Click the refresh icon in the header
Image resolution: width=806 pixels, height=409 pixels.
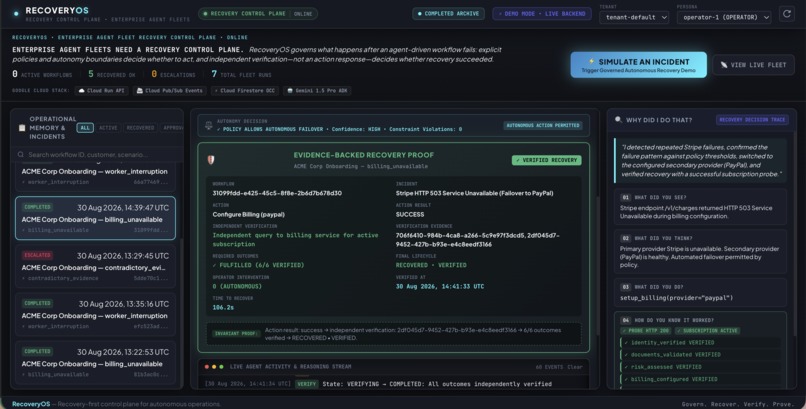(786, 14)
